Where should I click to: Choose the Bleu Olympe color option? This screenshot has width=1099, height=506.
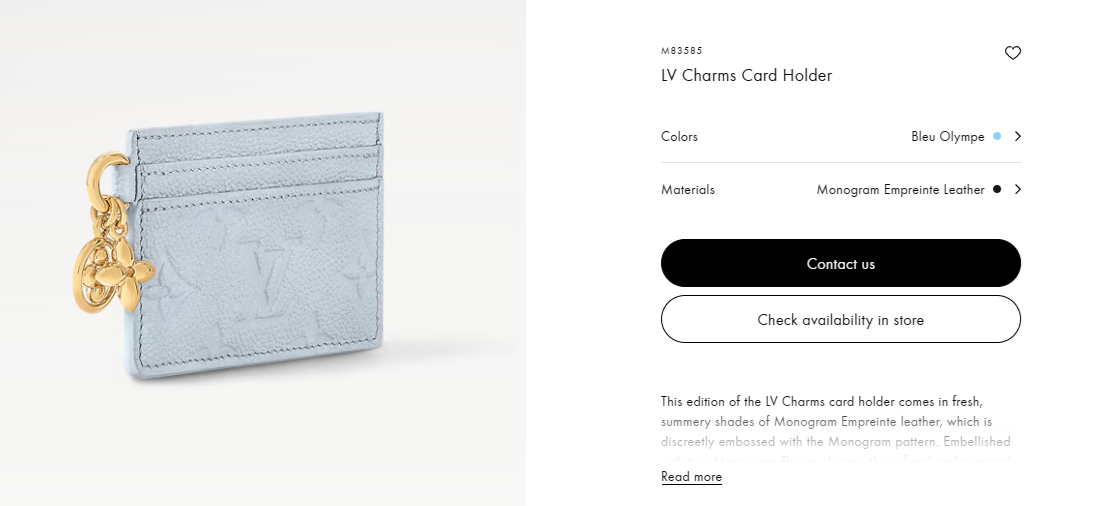point(948,136)
